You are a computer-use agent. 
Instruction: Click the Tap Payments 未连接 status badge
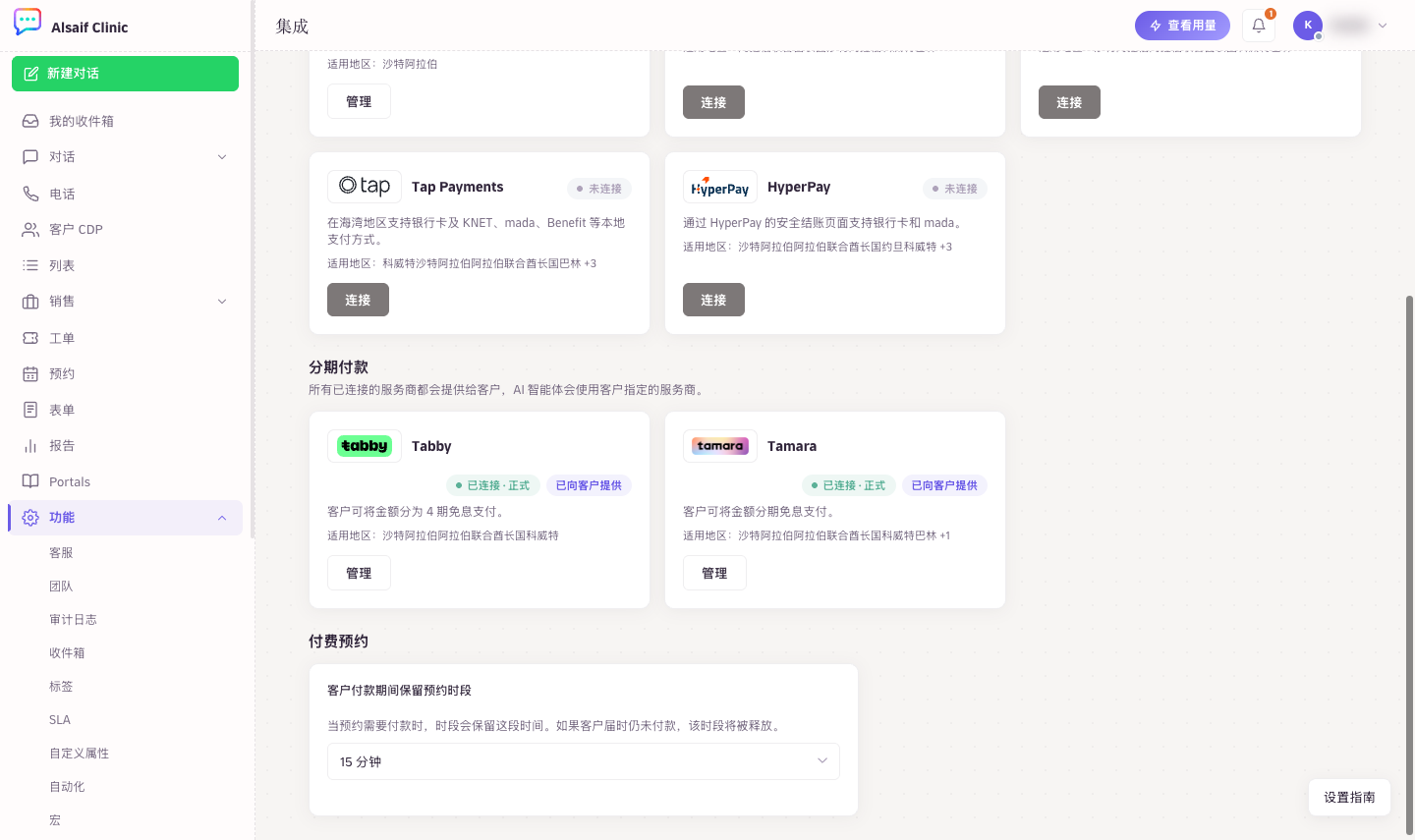[599, 189]
